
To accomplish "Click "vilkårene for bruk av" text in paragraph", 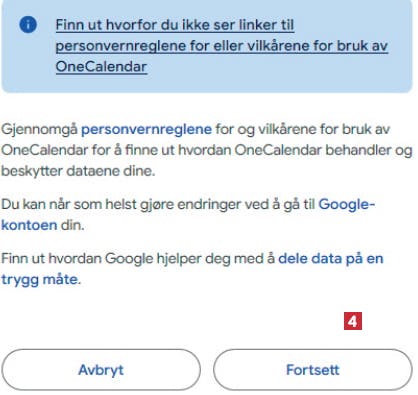I will click(324, 129).
